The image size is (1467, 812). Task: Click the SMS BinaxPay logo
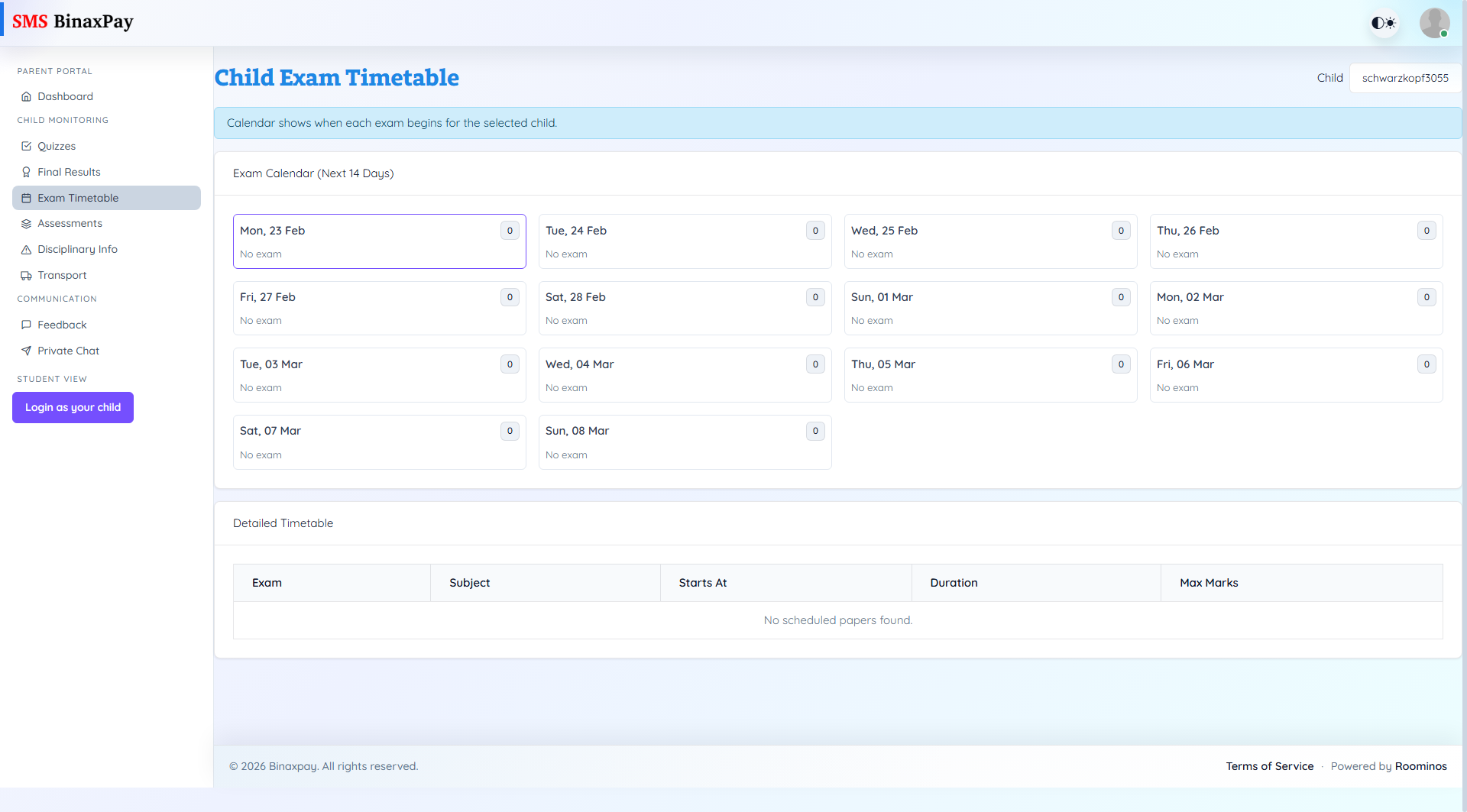pos(73,21)
